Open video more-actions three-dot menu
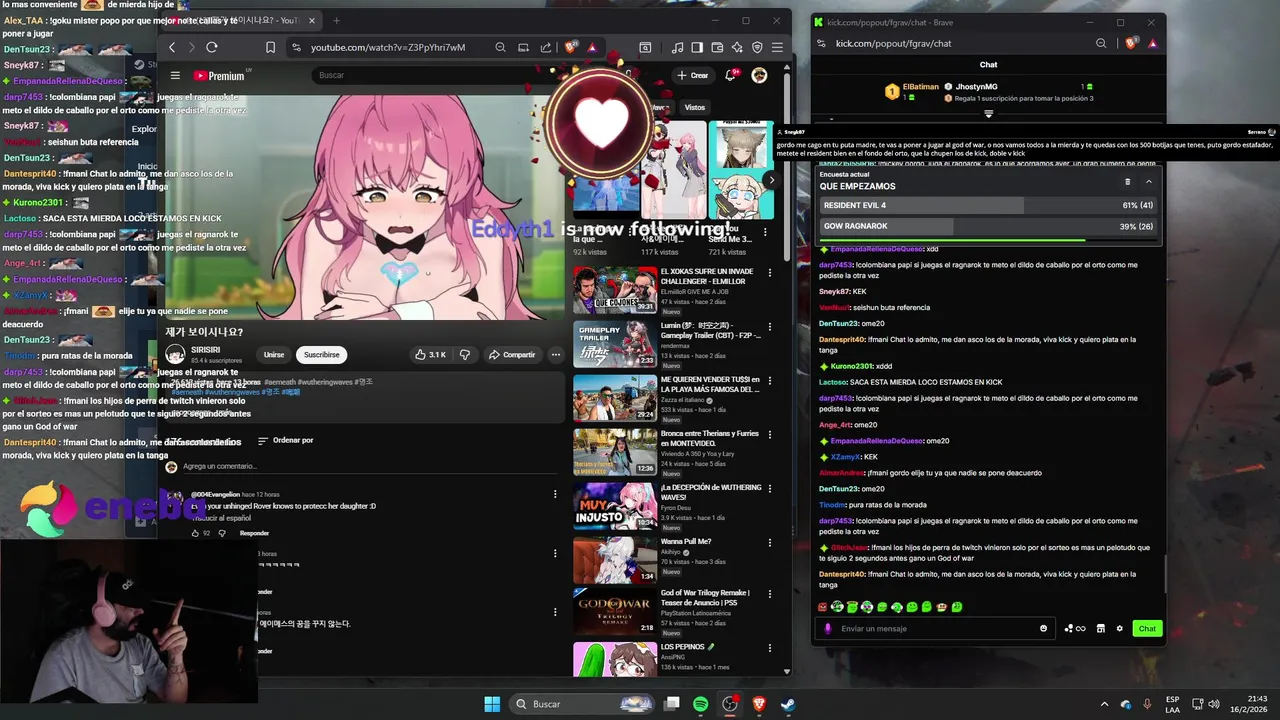This screenshot has height=720, width=1280. coord(556,354)
